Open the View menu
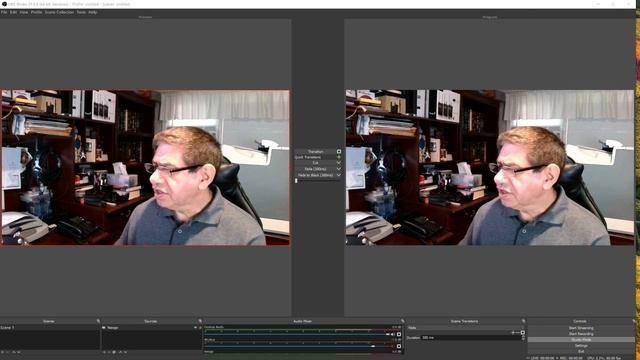 coord(24,12)
